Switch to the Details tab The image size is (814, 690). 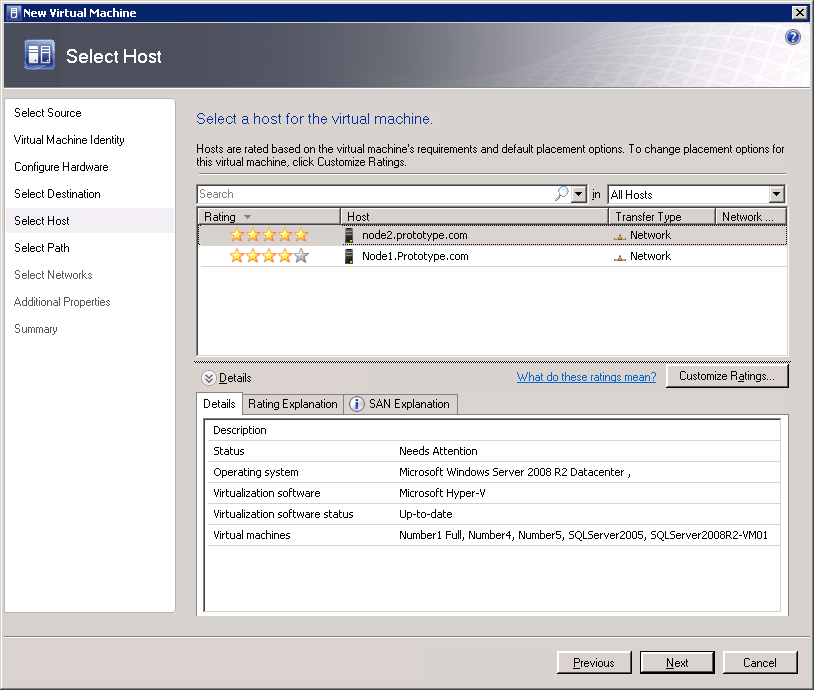219,404
